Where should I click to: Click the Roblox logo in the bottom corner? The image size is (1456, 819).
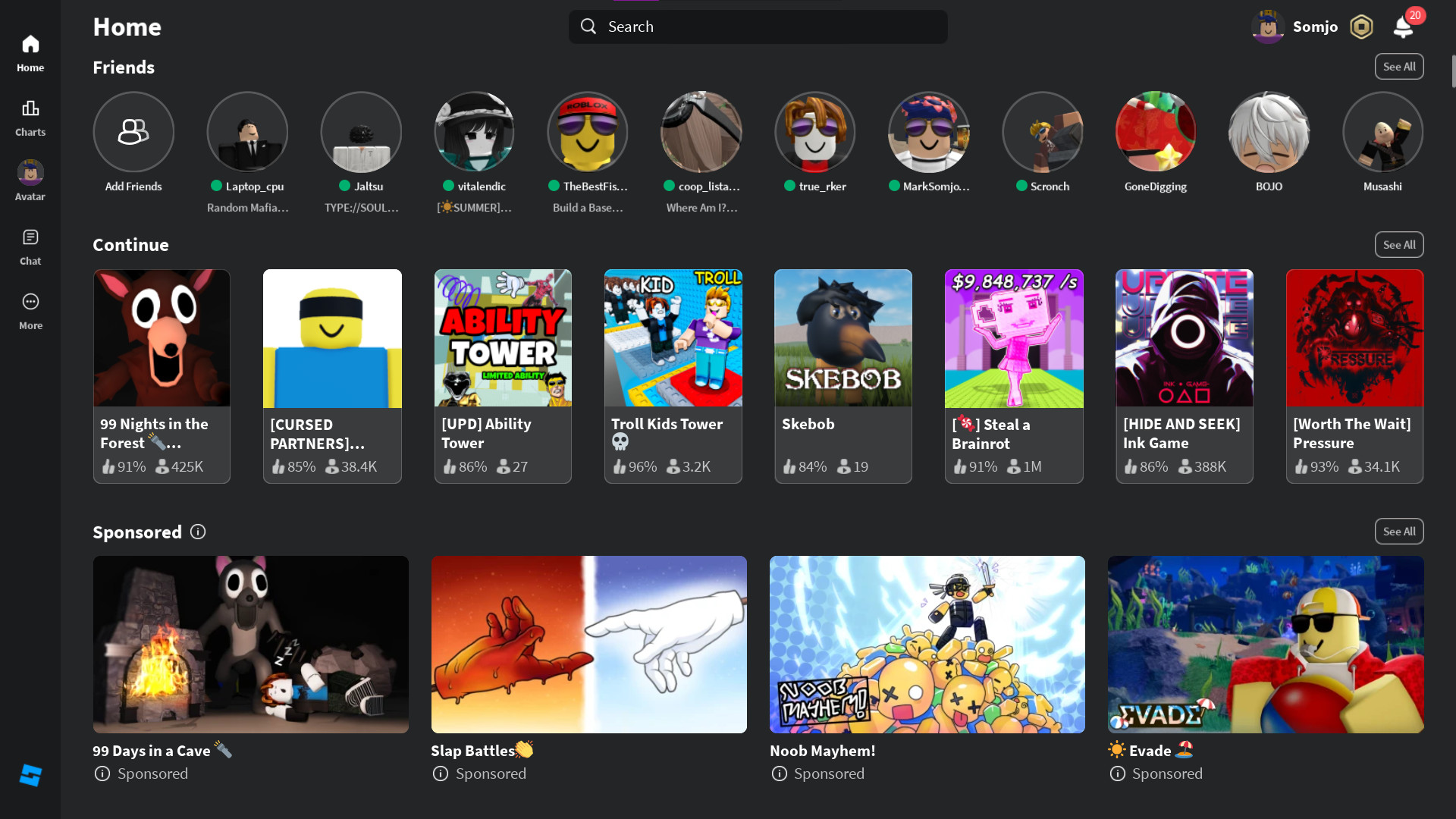tap(30, 775)
